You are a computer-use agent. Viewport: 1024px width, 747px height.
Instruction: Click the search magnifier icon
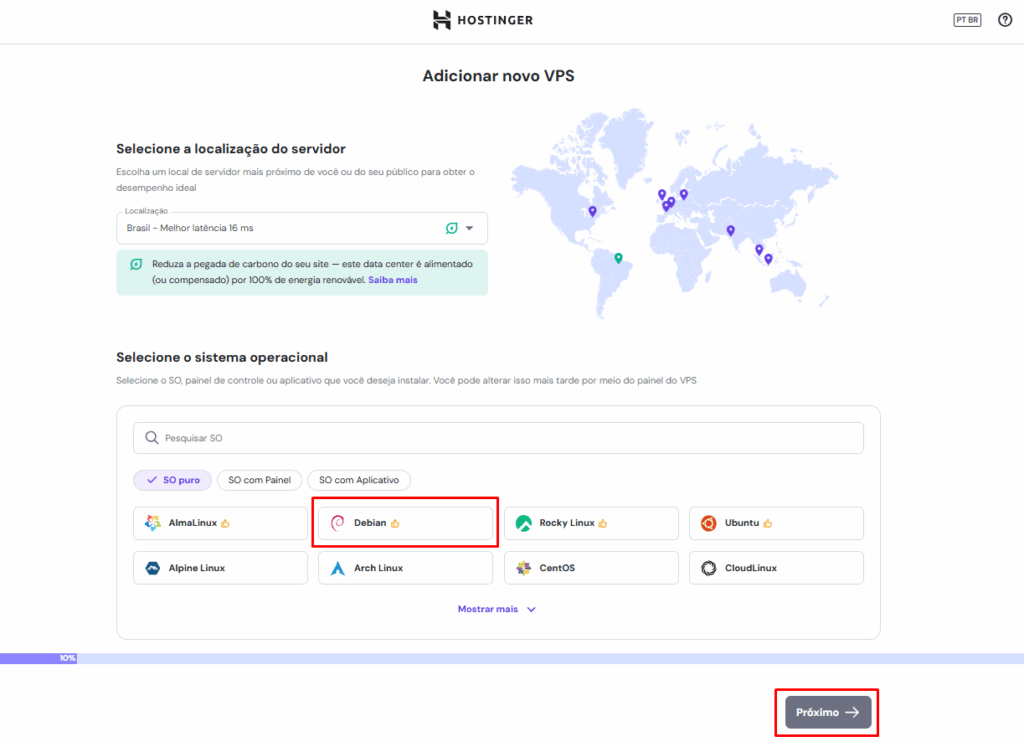152,437
